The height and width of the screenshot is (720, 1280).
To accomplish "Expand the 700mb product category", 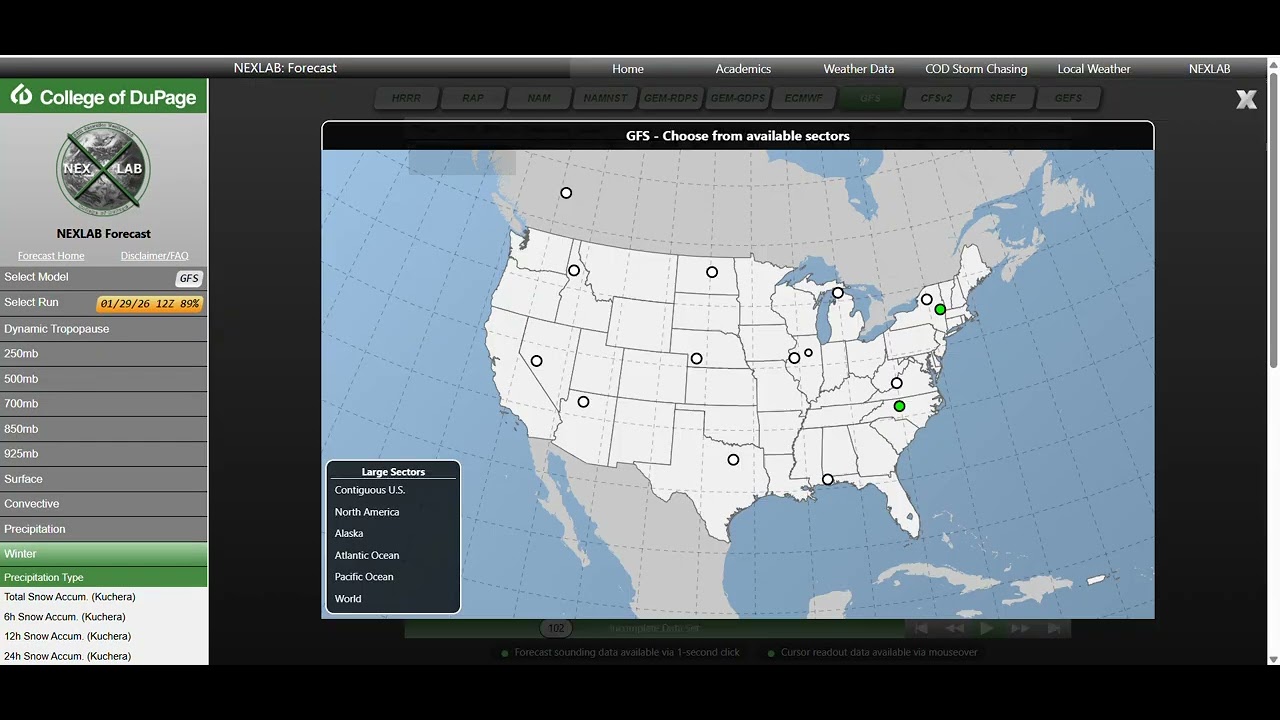I will pyautogui.click(x=104, y=404).
